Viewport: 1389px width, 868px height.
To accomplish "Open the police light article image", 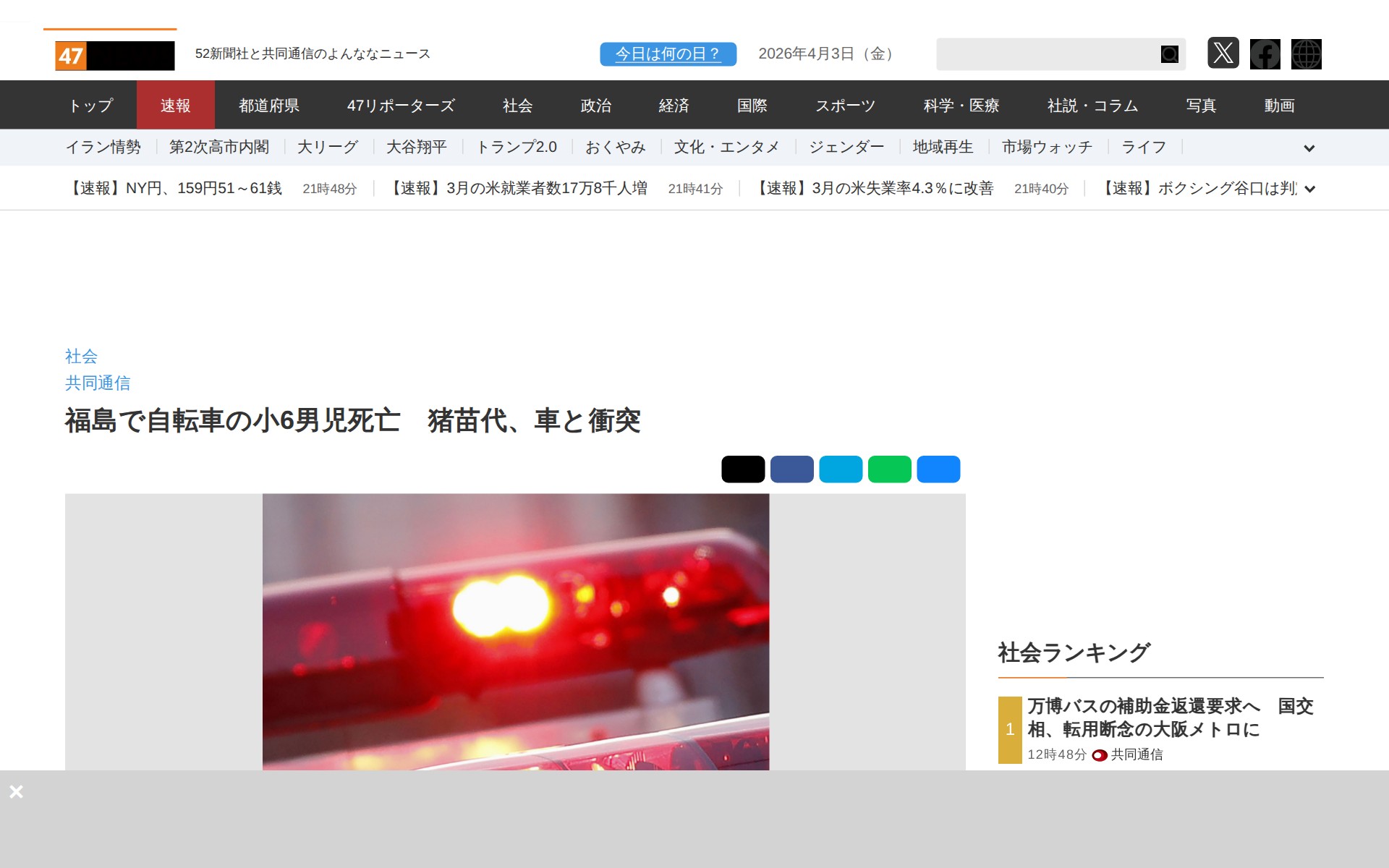I will (515, 631).
